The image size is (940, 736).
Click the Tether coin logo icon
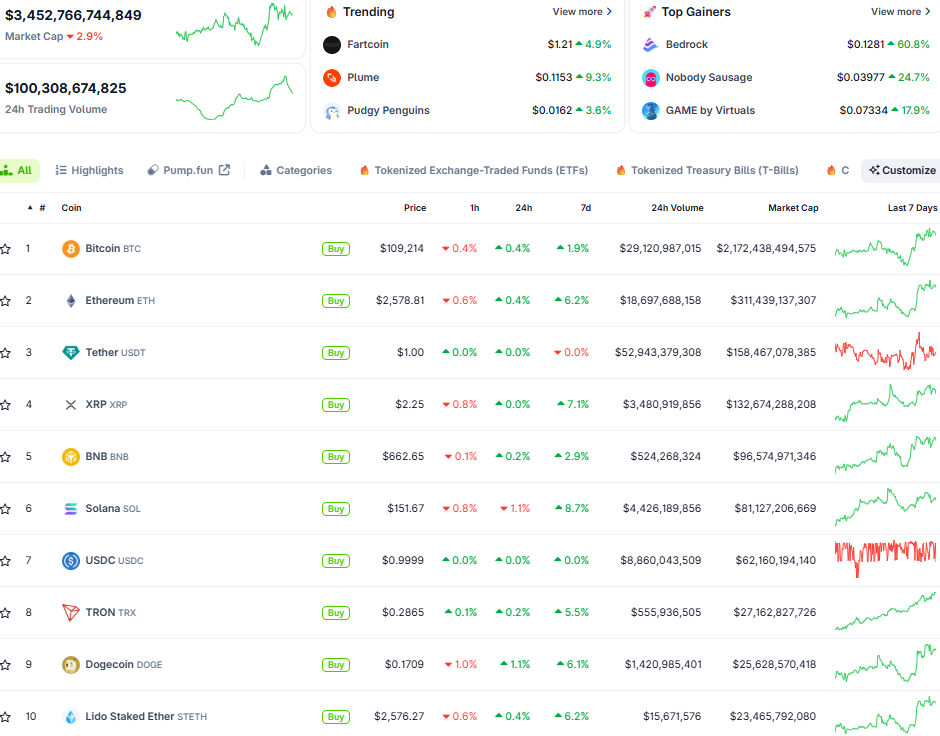coord(71,353)
